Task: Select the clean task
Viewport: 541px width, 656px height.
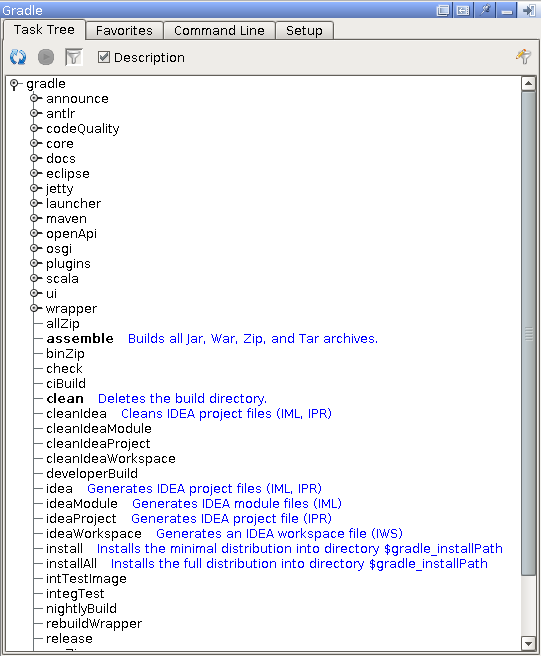Action: (x=65, y=399)
